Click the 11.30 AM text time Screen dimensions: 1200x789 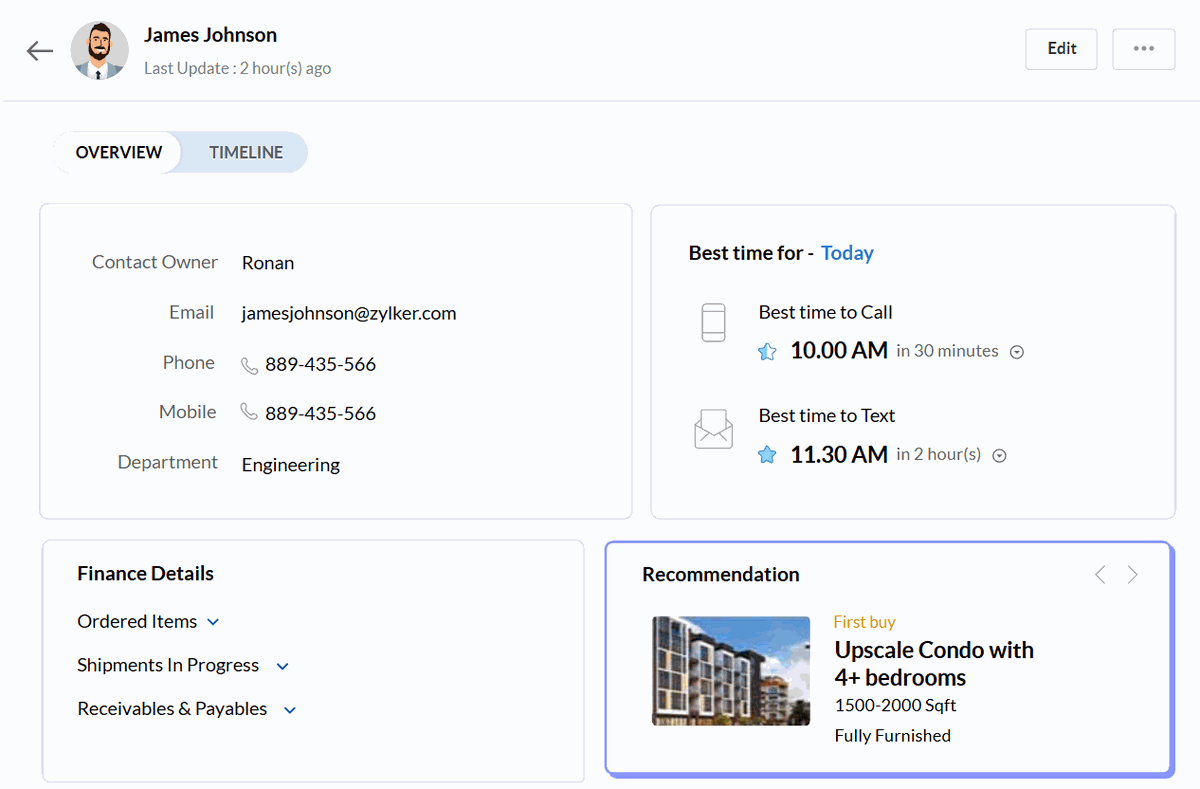pyautogui.click(x=839, y=454)
